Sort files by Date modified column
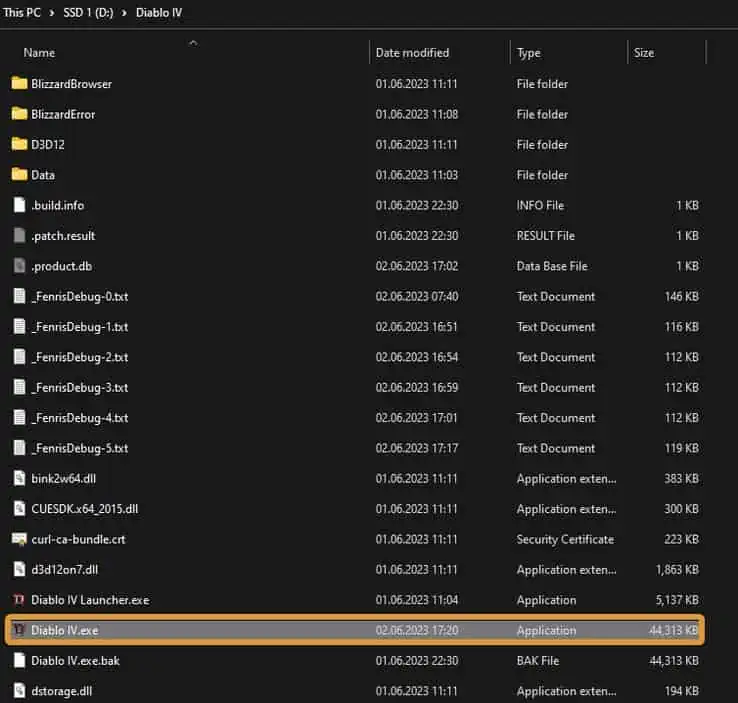The width and height of the screenshot is (738, 703). [x=412, y=53]
